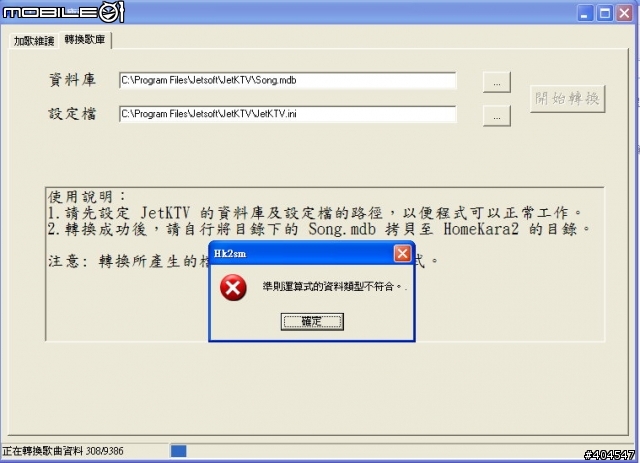Focus the Song.mdb database path field
This screenshot has height=463, width=640.
pos(287,80)
